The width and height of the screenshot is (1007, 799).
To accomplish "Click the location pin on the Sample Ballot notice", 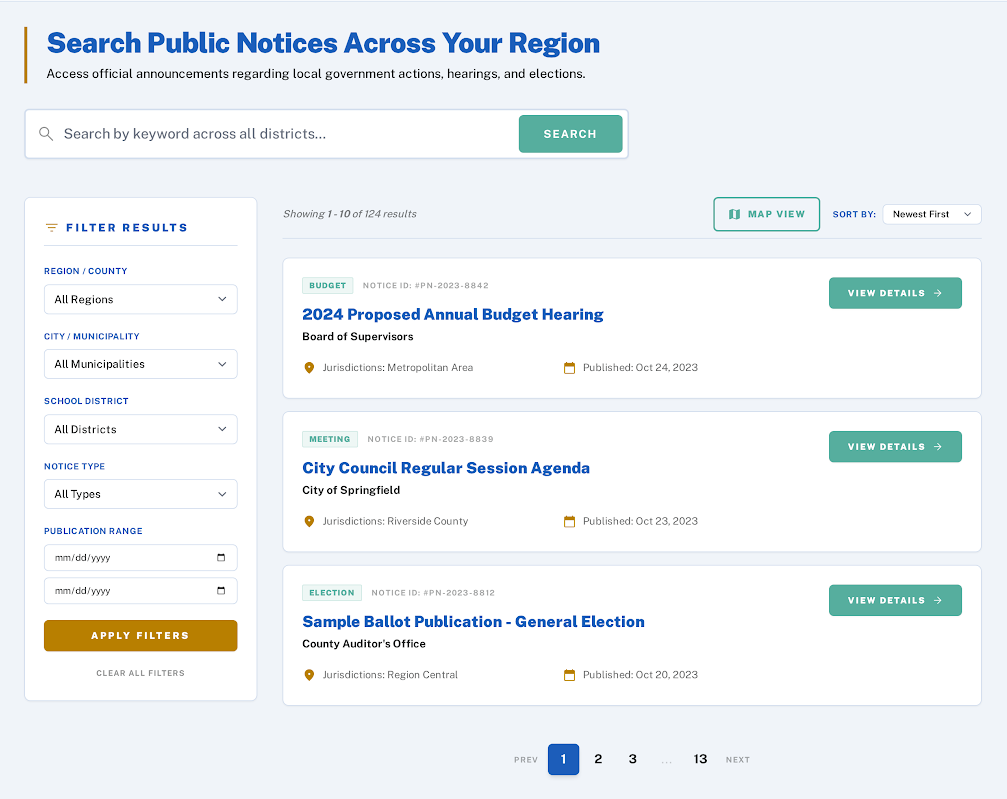I will (310, 674).
